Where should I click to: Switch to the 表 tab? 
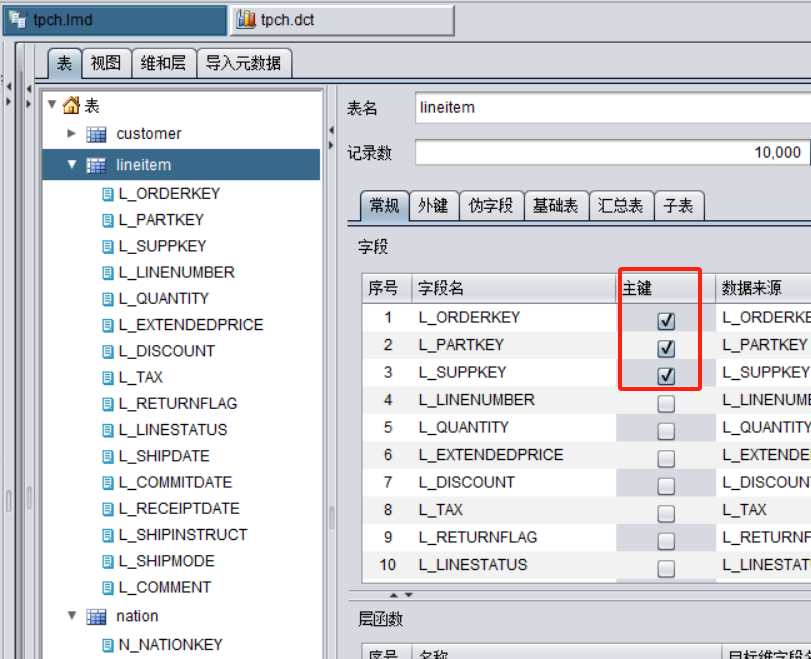click(x=65, y=63)
